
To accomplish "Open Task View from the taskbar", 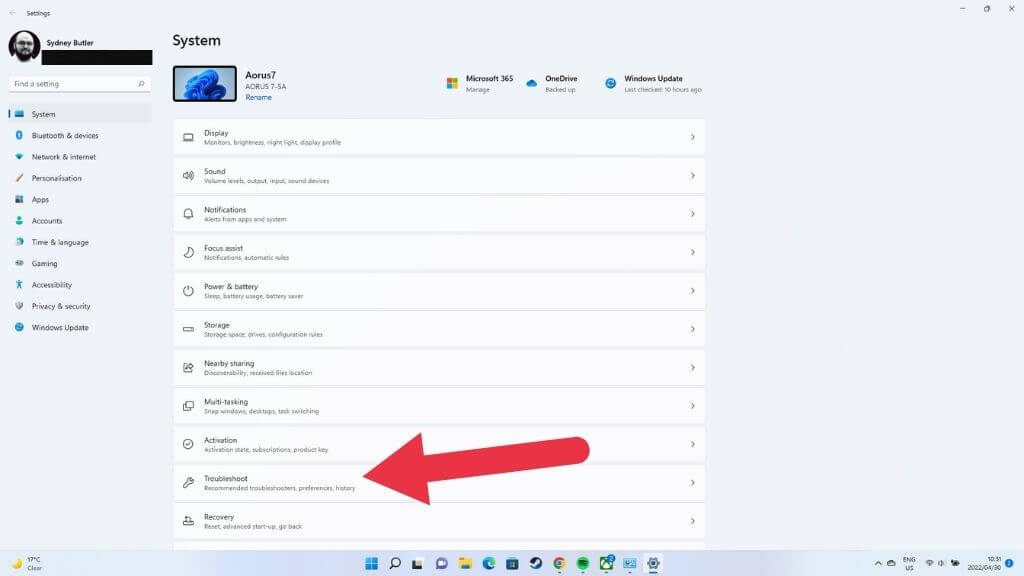I will coord(418,563).
